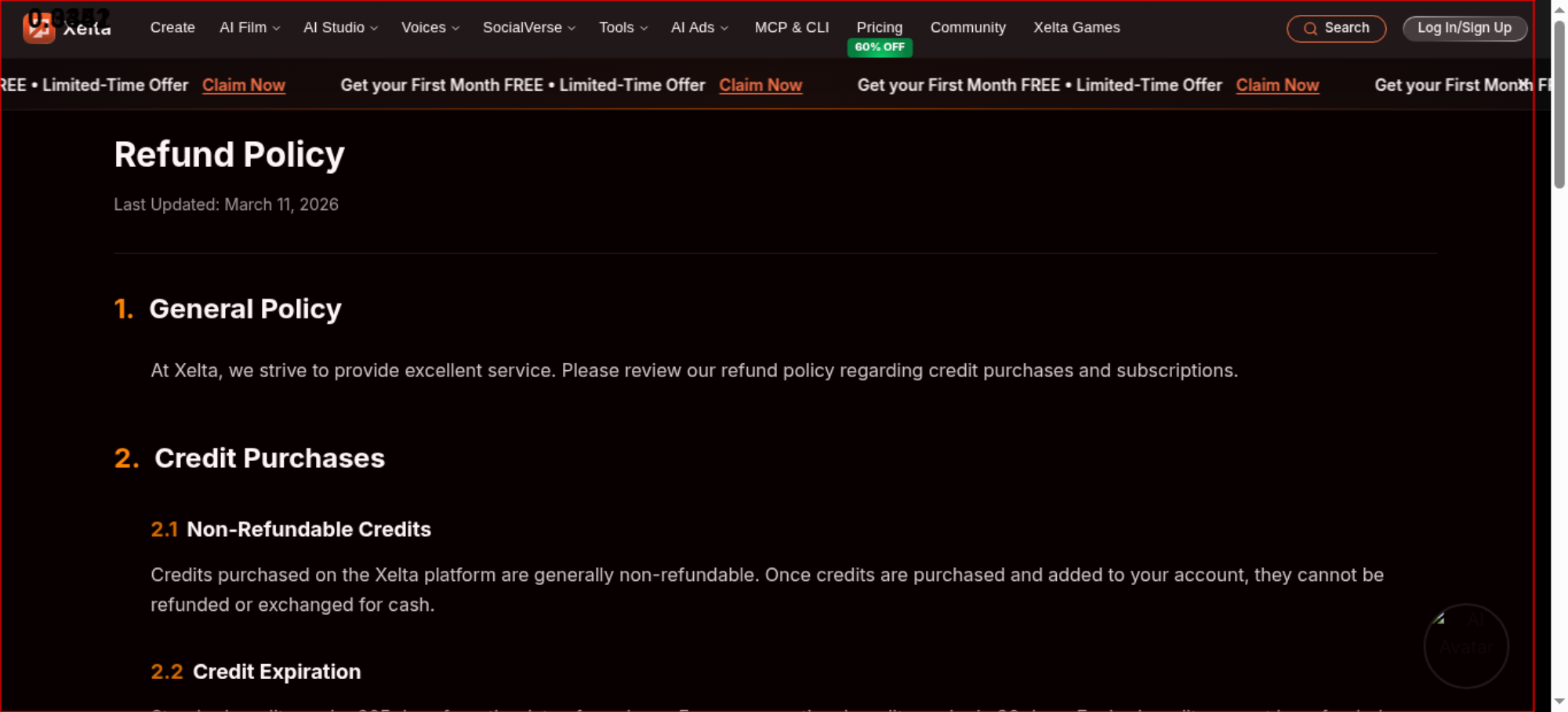Select the "General Policy" heading
1568x712 pixels.
tap(245, 309)
